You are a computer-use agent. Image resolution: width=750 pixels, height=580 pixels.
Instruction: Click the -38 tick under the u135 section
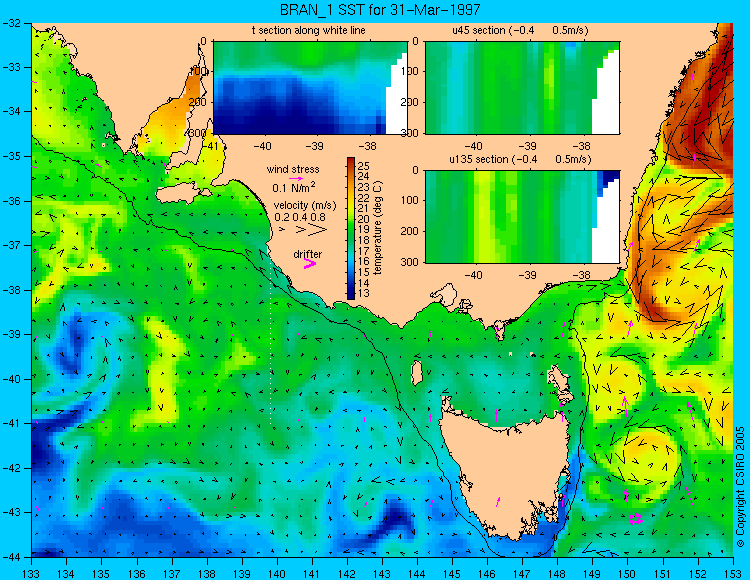pyautogui.click(x=581, y=275)
